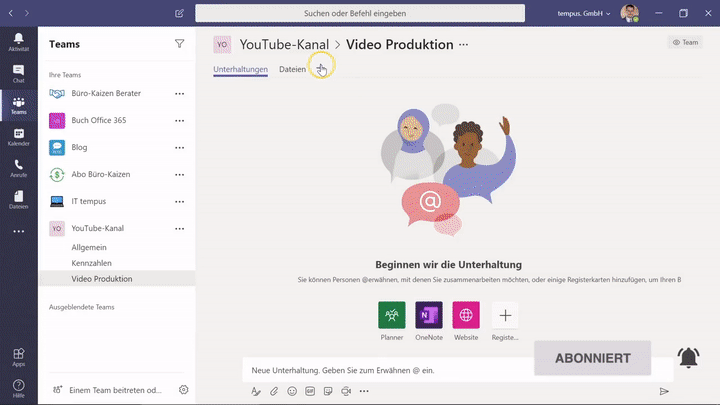Send message with the arrow icon
720x405 pixels.
664,391
